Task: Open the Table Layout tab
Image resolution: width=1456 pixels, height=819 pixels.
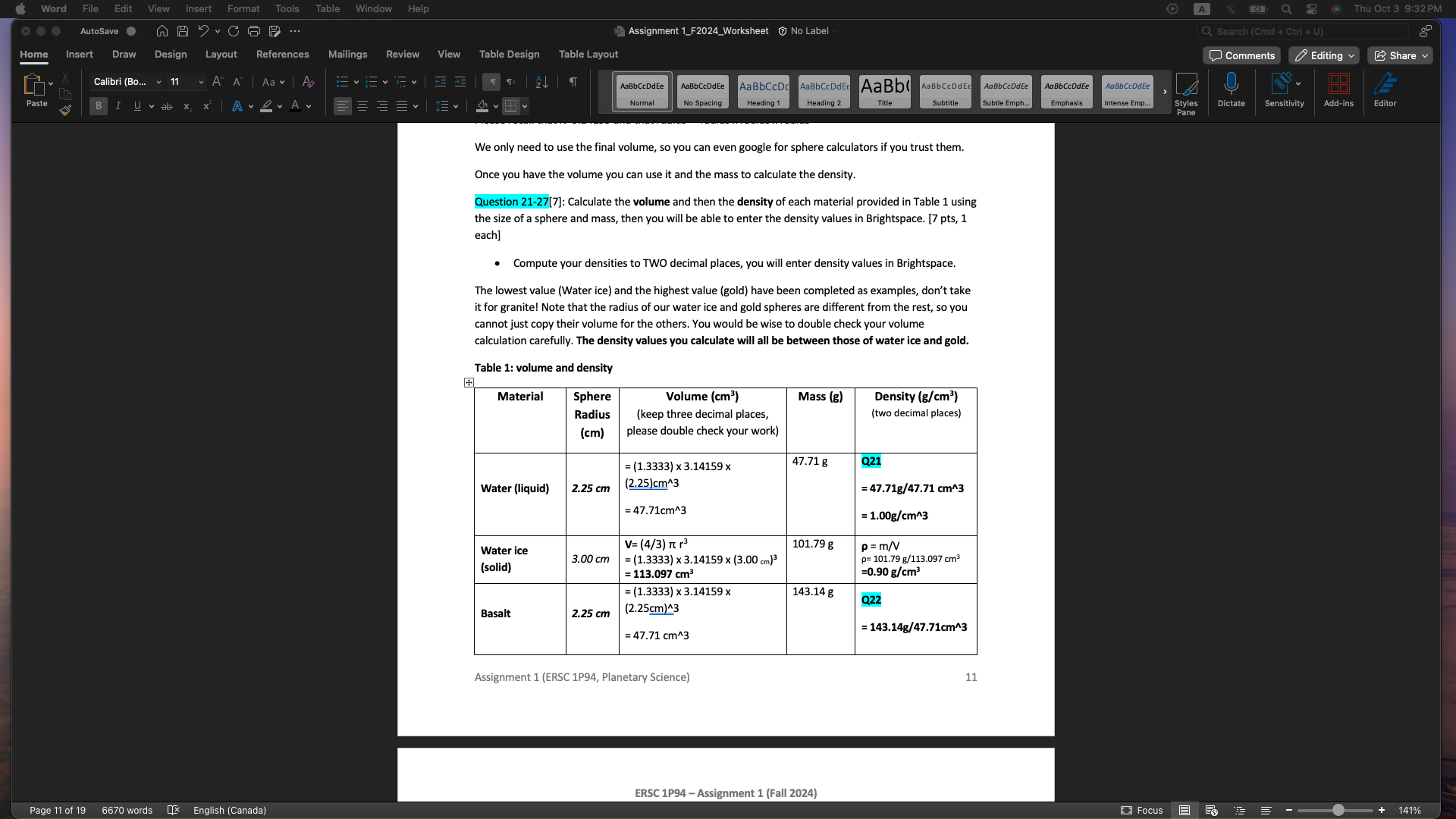Action: pyautogui.click(x=588, y=55)
